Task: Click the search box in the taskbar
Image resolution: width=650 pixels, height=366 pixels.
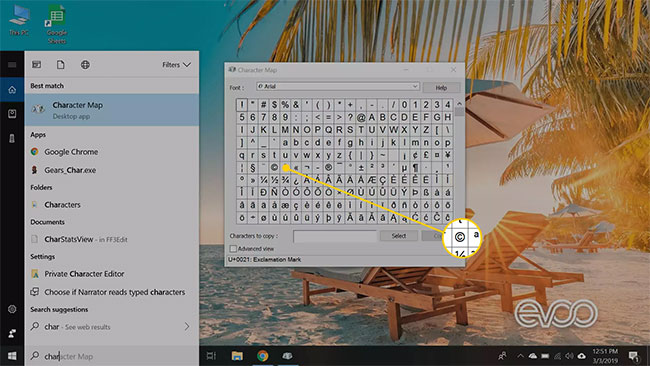Action: (x=112, y=356)
